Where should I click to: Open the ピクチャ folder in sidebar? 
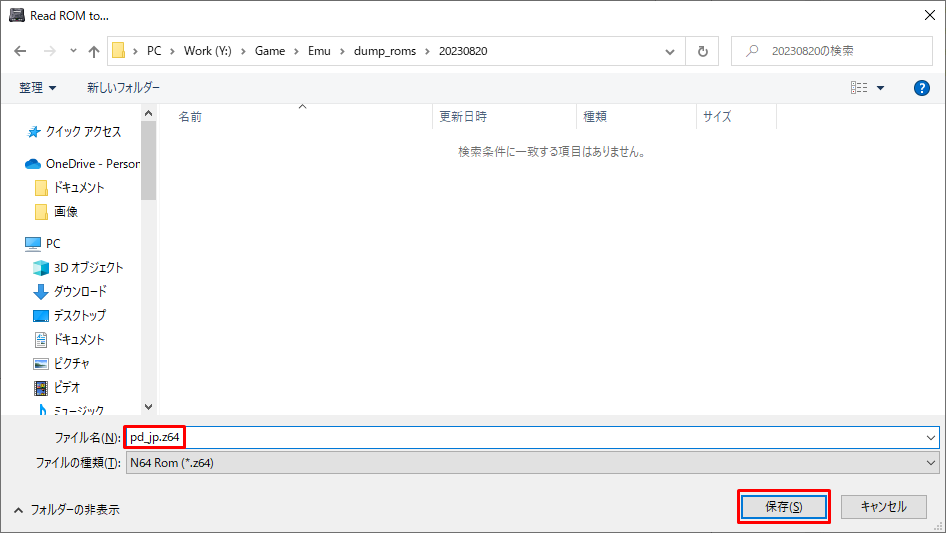click(73, 363)
